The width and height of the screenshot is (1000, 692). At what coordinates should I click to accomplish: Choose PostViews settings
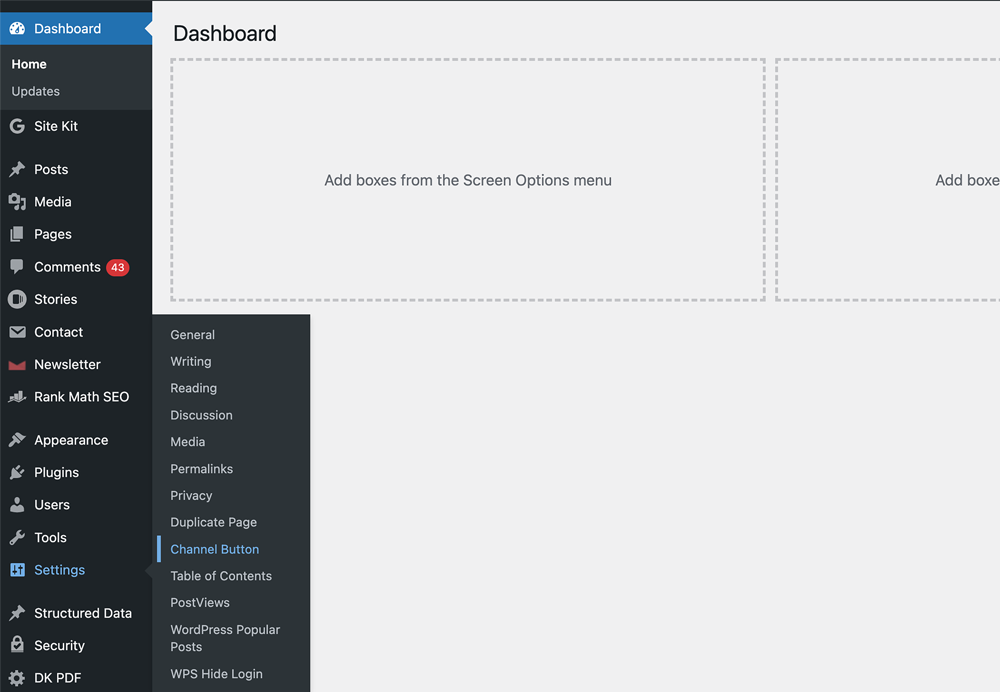pos(200,603)
